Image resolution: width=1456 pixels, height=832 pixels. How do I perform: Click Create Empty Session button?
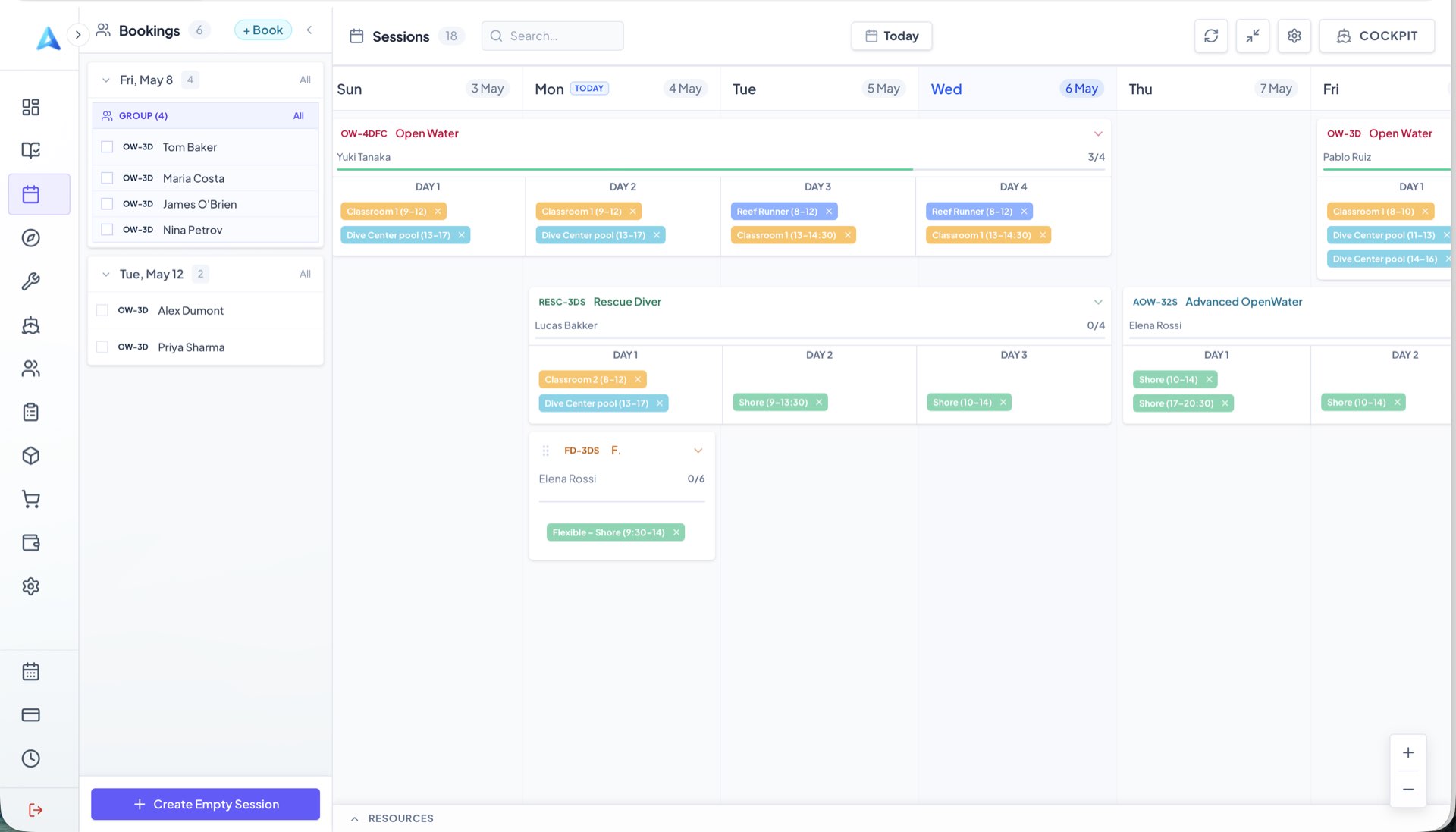[x=206, y=804]
